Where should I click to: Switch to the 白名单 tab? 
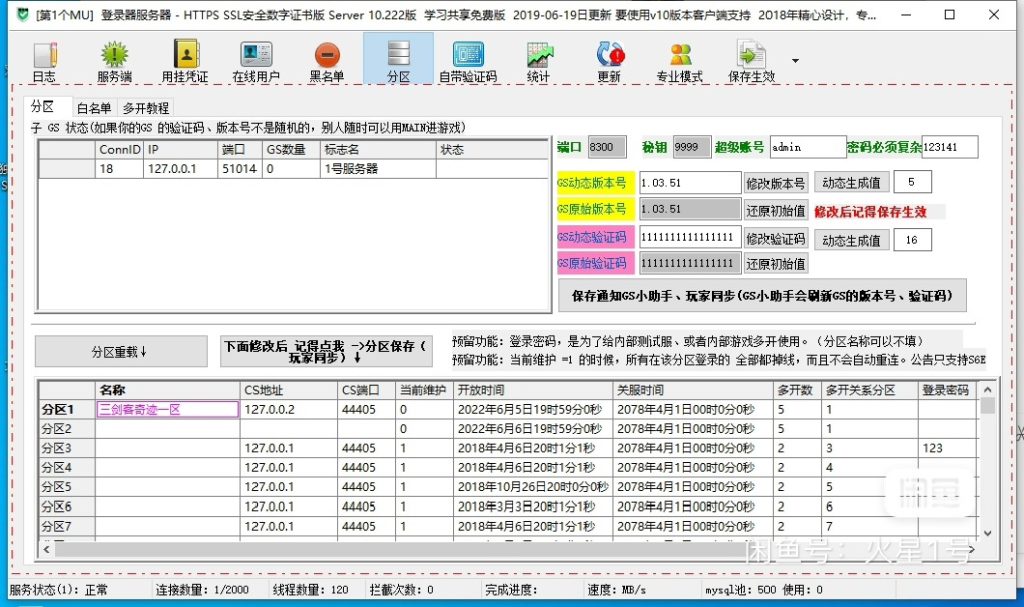tap(94, 108)
